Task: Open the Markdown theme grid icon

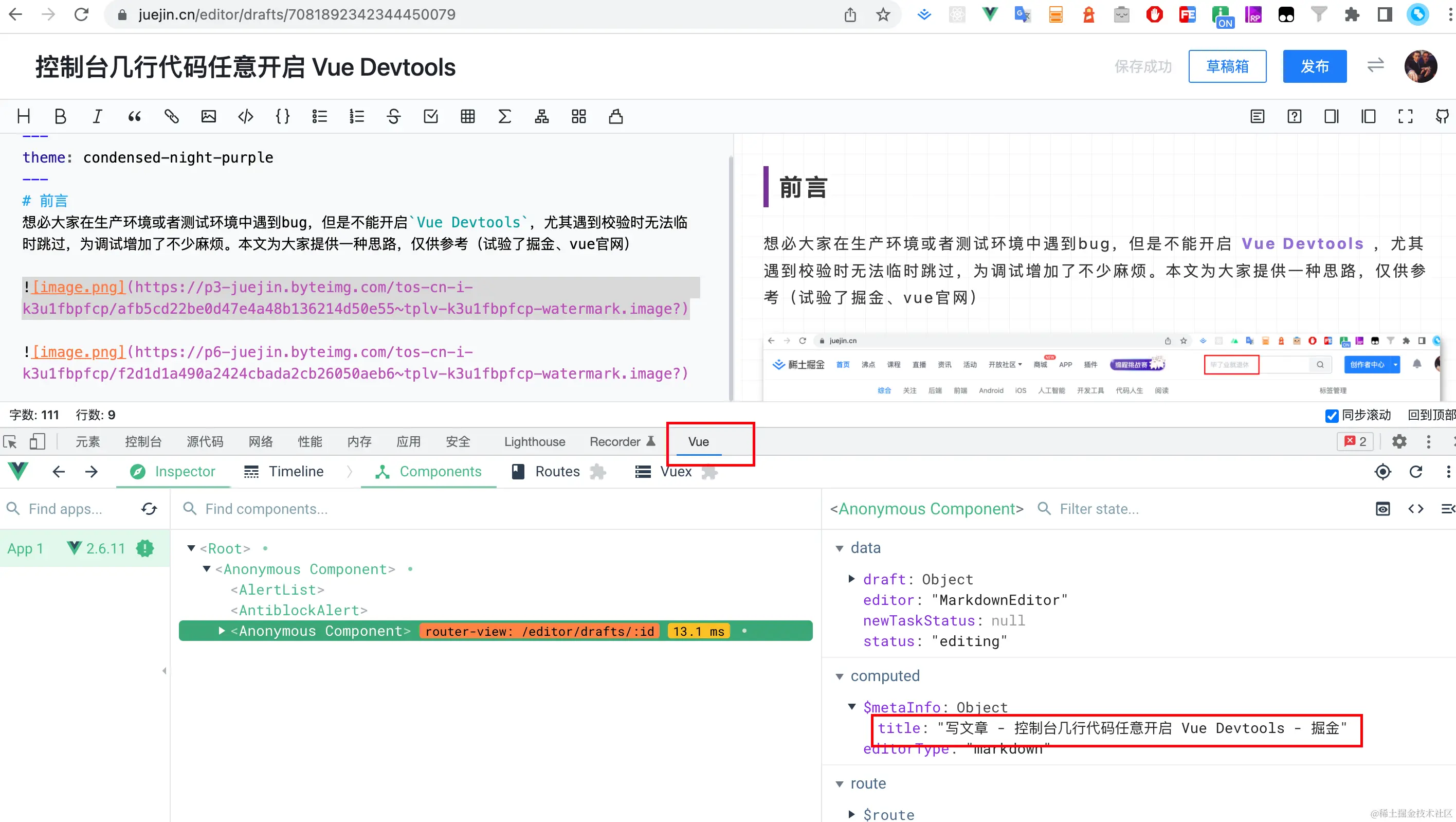Action: click(579, 116)
